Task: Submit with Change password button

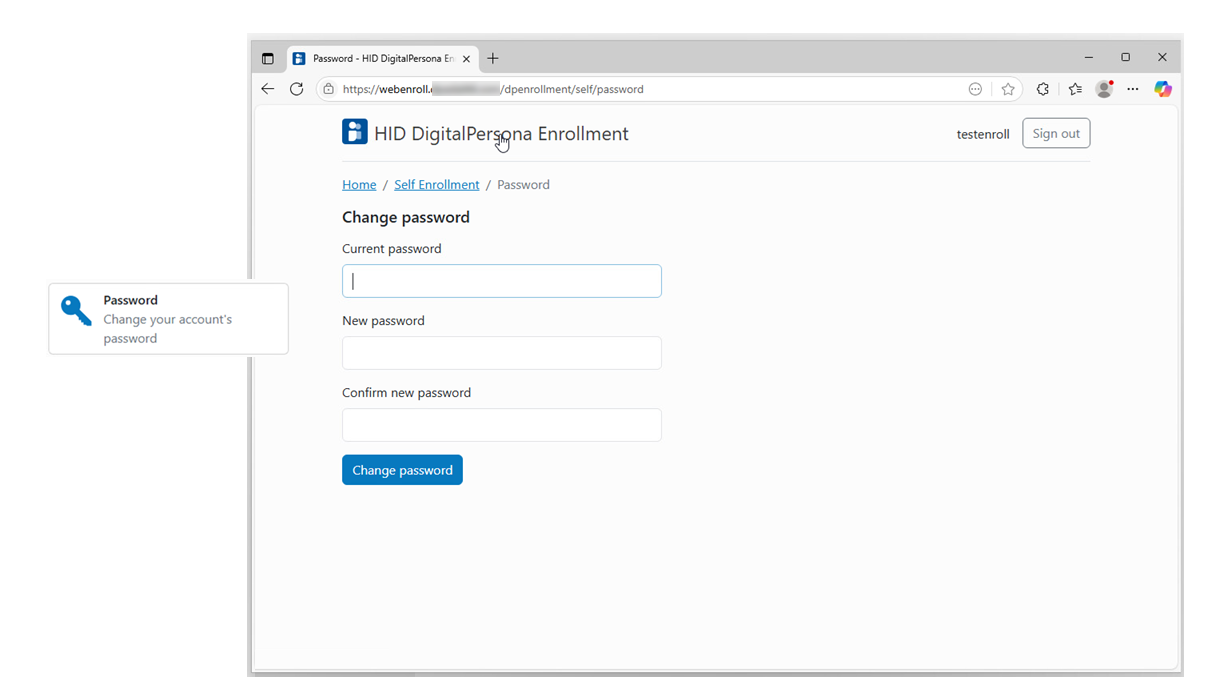Action: [402, 470]
